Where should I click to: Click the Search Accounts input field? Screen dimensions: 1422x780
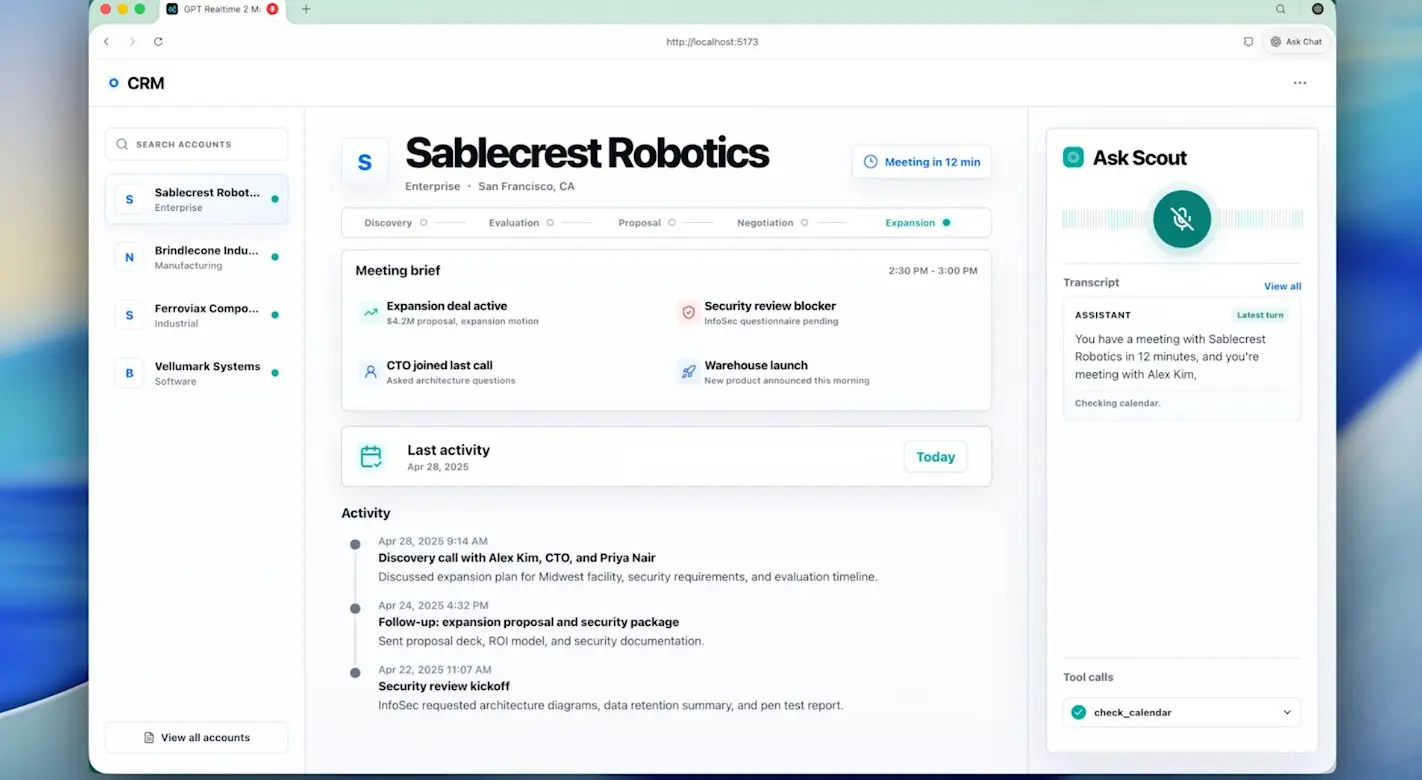point(196,144)
